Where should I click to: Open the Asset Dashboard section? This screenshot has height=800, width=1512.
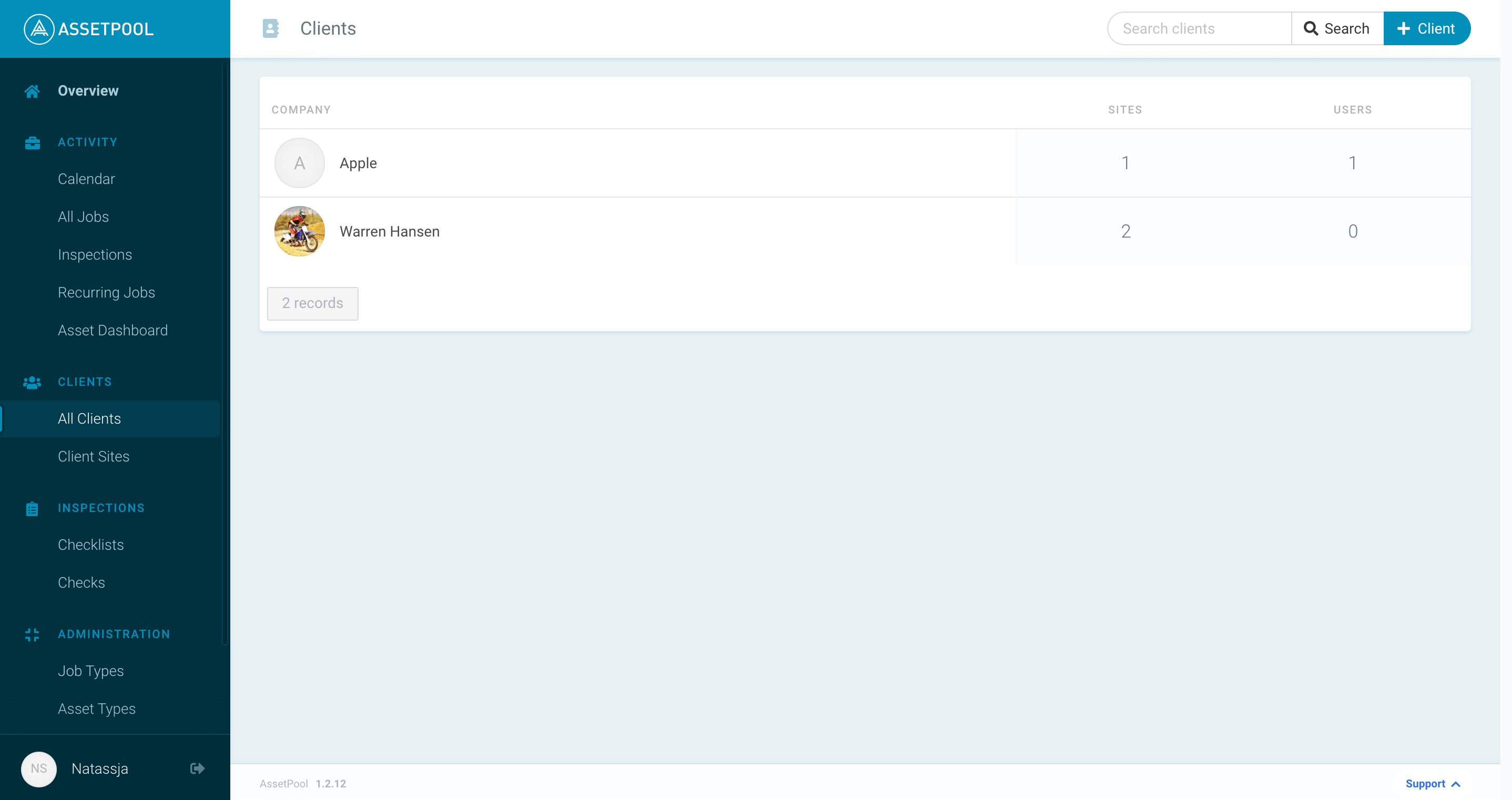tap(113, 330)
